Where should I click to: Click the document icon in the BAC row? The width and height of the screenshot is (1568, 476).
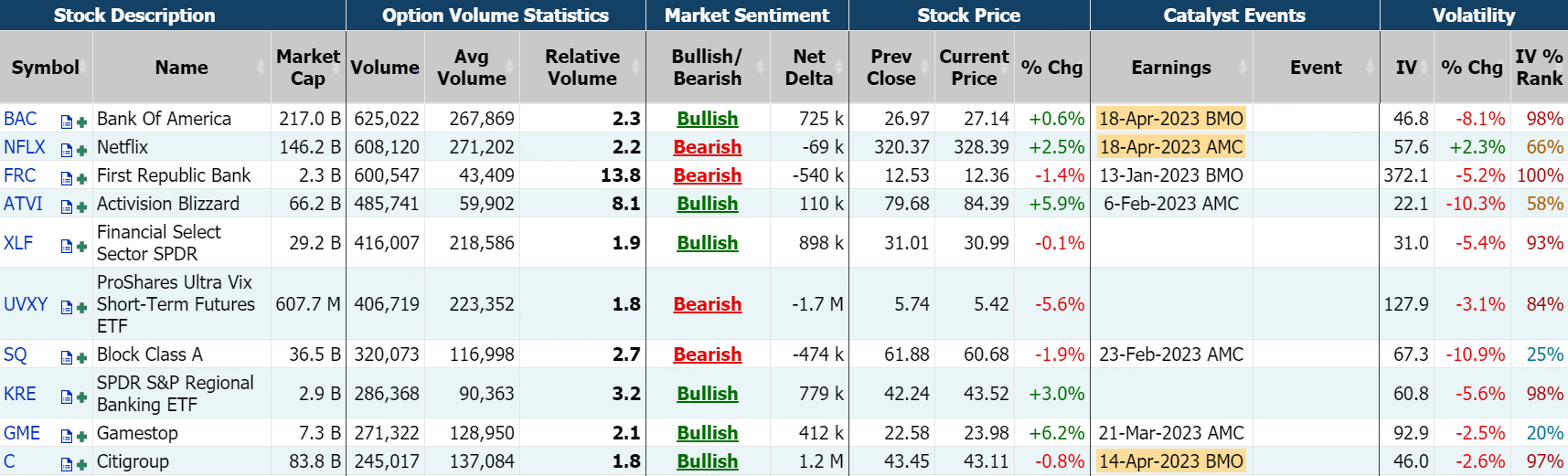[67, 122]
